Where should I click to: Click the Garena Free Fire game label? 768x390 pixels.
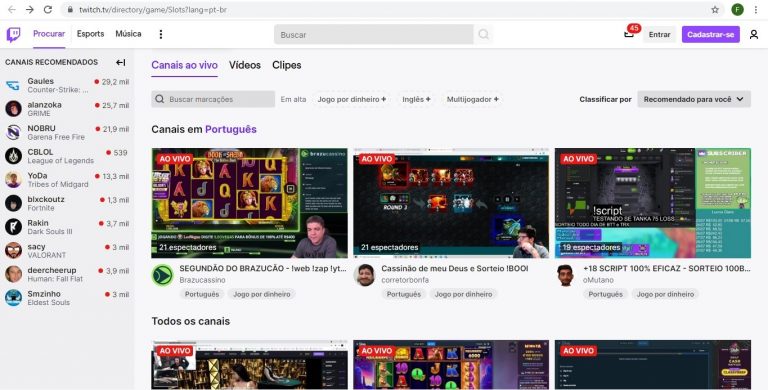56,137
